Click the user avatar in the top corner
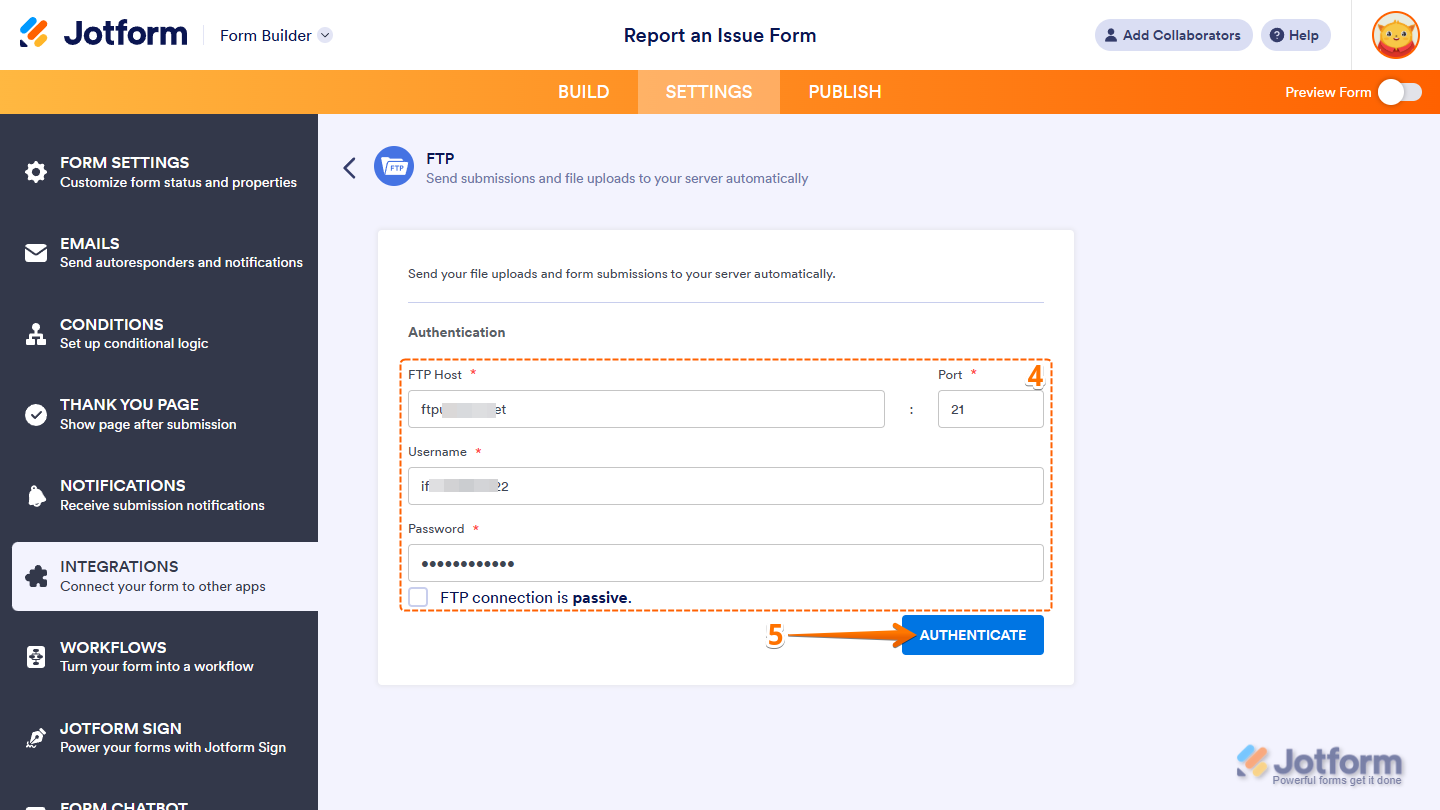The image size is (1440, 810). [1395, 35]
